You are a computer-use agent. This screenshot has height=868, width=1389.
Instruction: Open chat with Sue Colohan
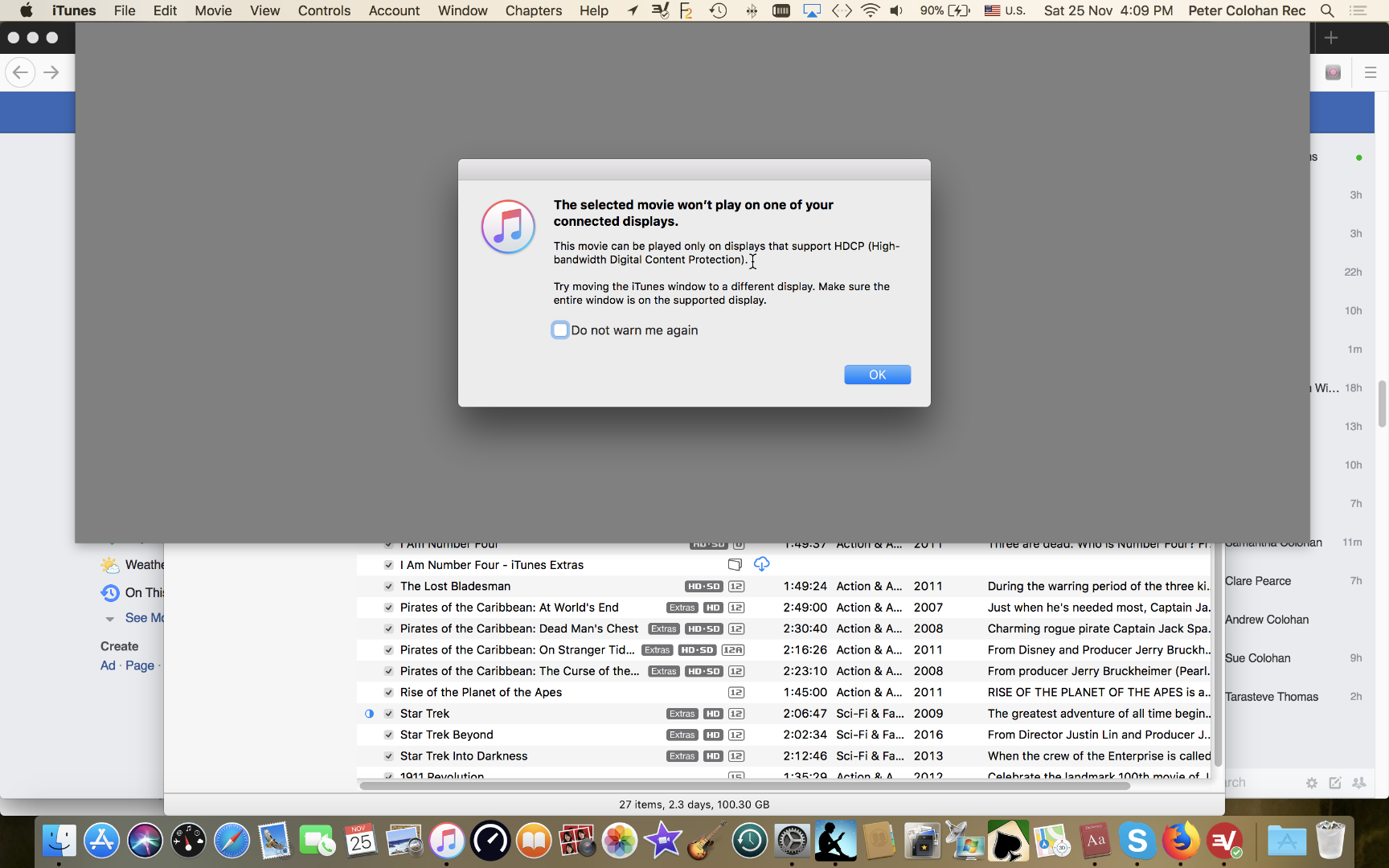click(x=1258, y=658)
